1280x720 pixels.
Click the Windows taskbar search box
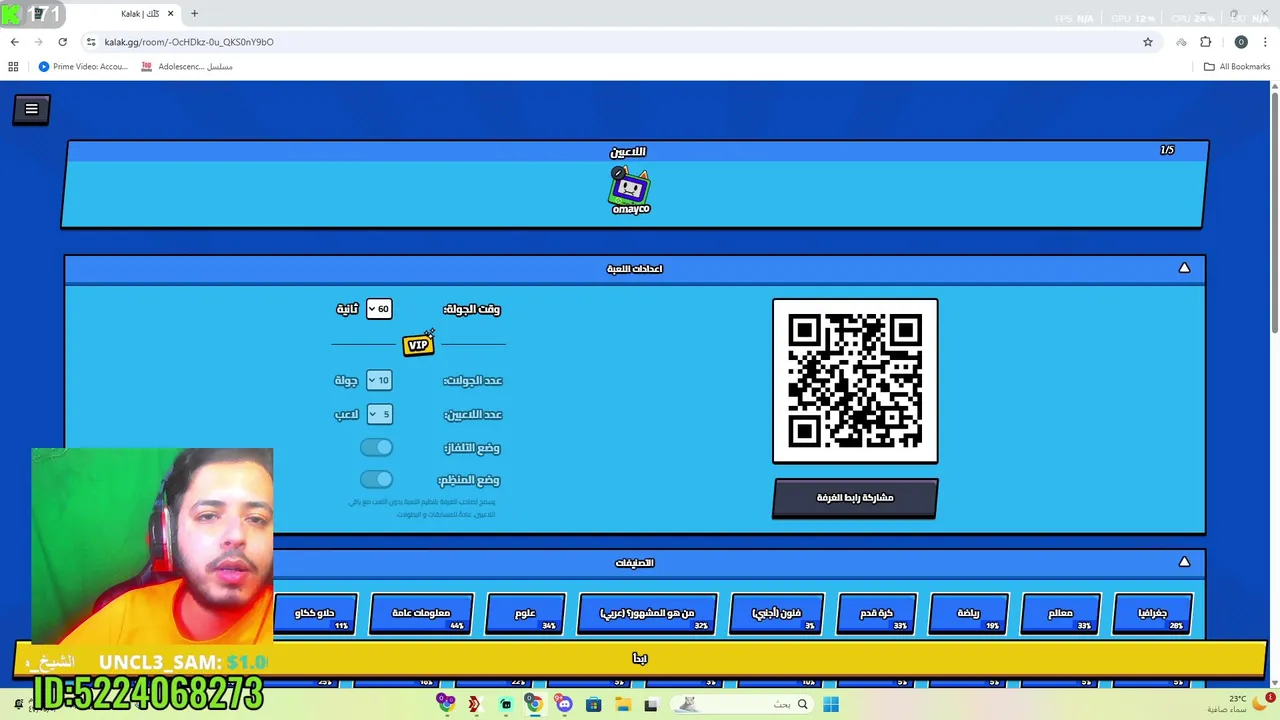(x=740, y=704)
